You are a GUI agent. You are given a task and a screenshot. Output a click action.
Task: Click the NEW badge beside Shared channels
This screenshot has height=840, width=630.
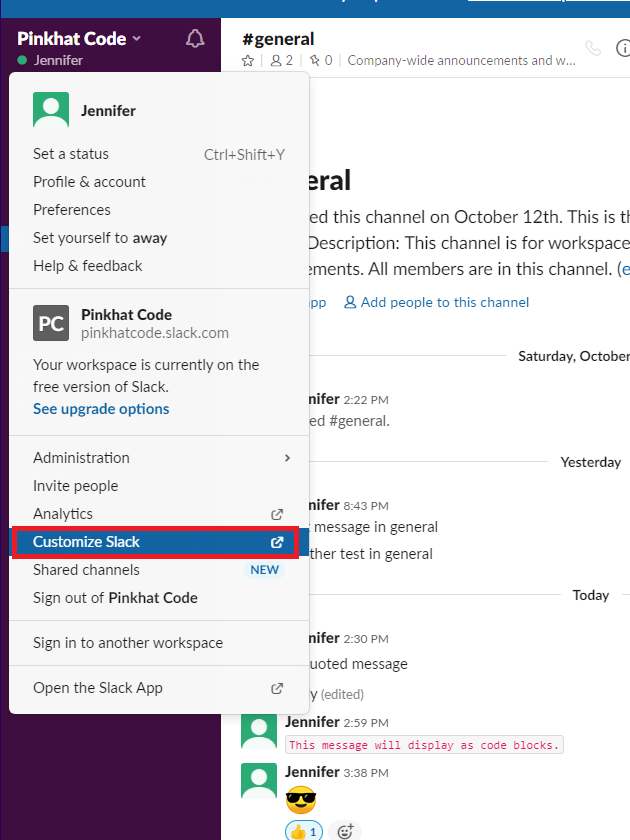point(265,570)
